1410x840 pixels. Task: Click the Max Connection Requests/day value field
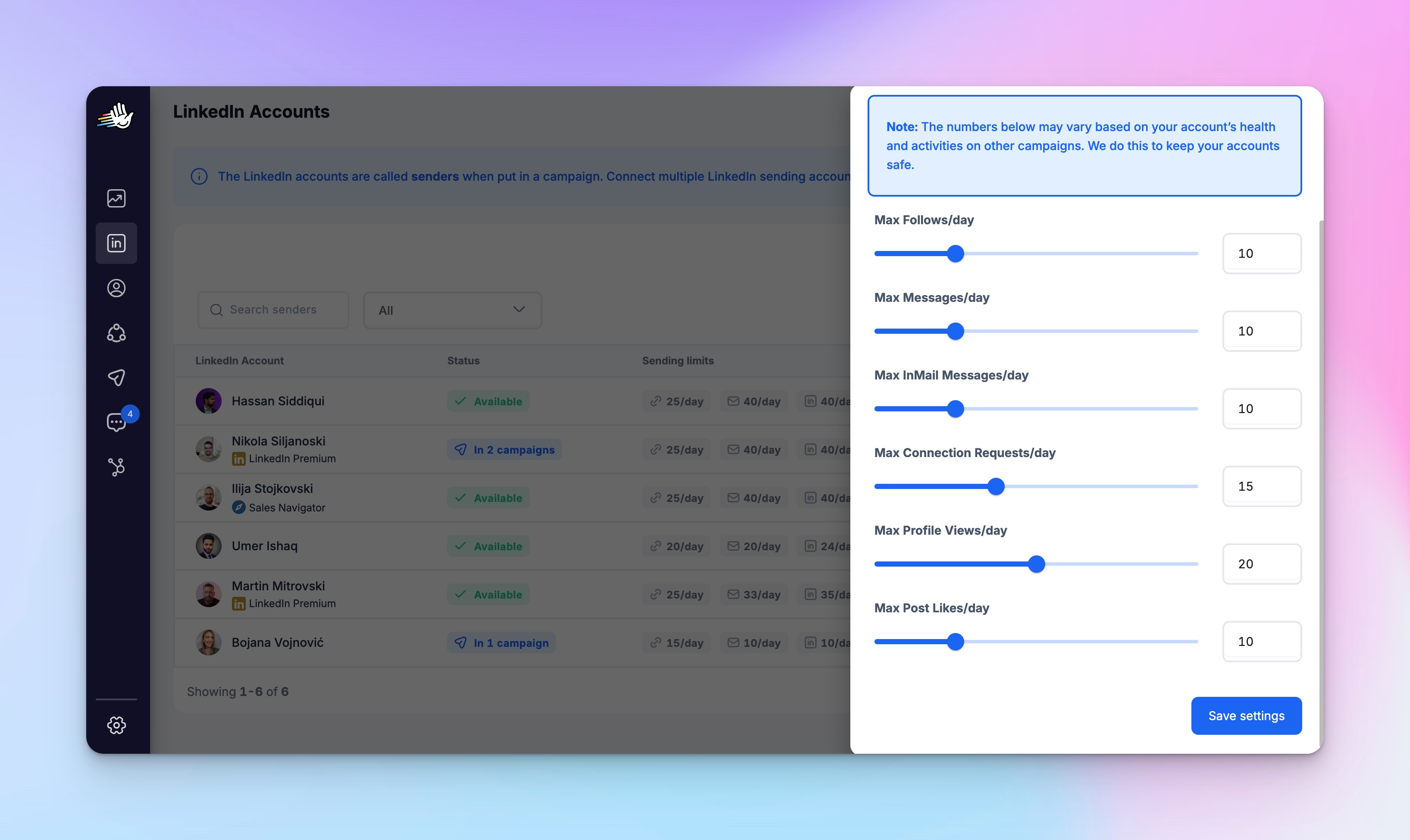pyautogui.click(x=1262, y=486)
